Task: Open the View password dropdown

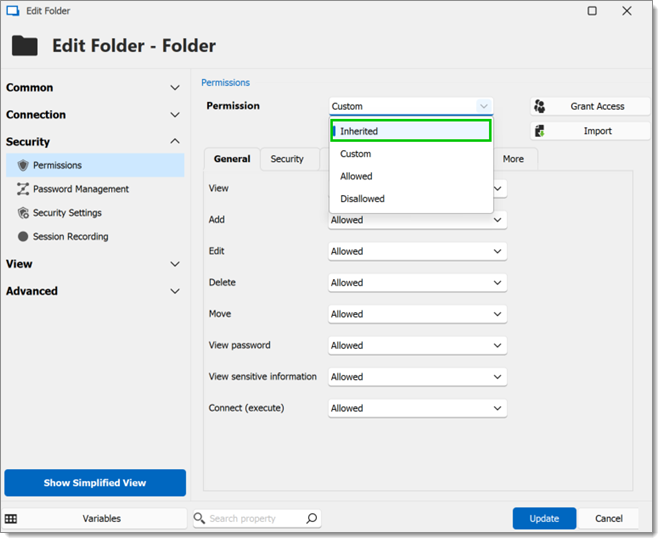Action: (x=417, y=345)
